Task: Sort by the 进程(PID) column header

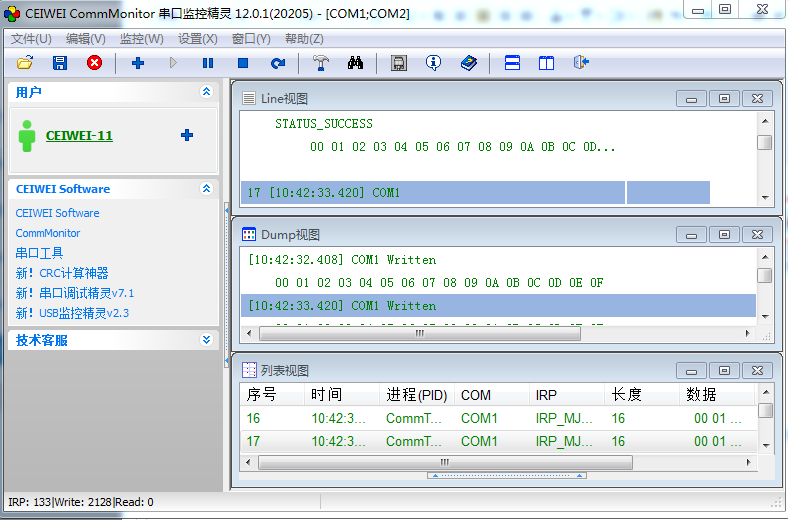Action: pyautogui.click(x=417, y=395)
